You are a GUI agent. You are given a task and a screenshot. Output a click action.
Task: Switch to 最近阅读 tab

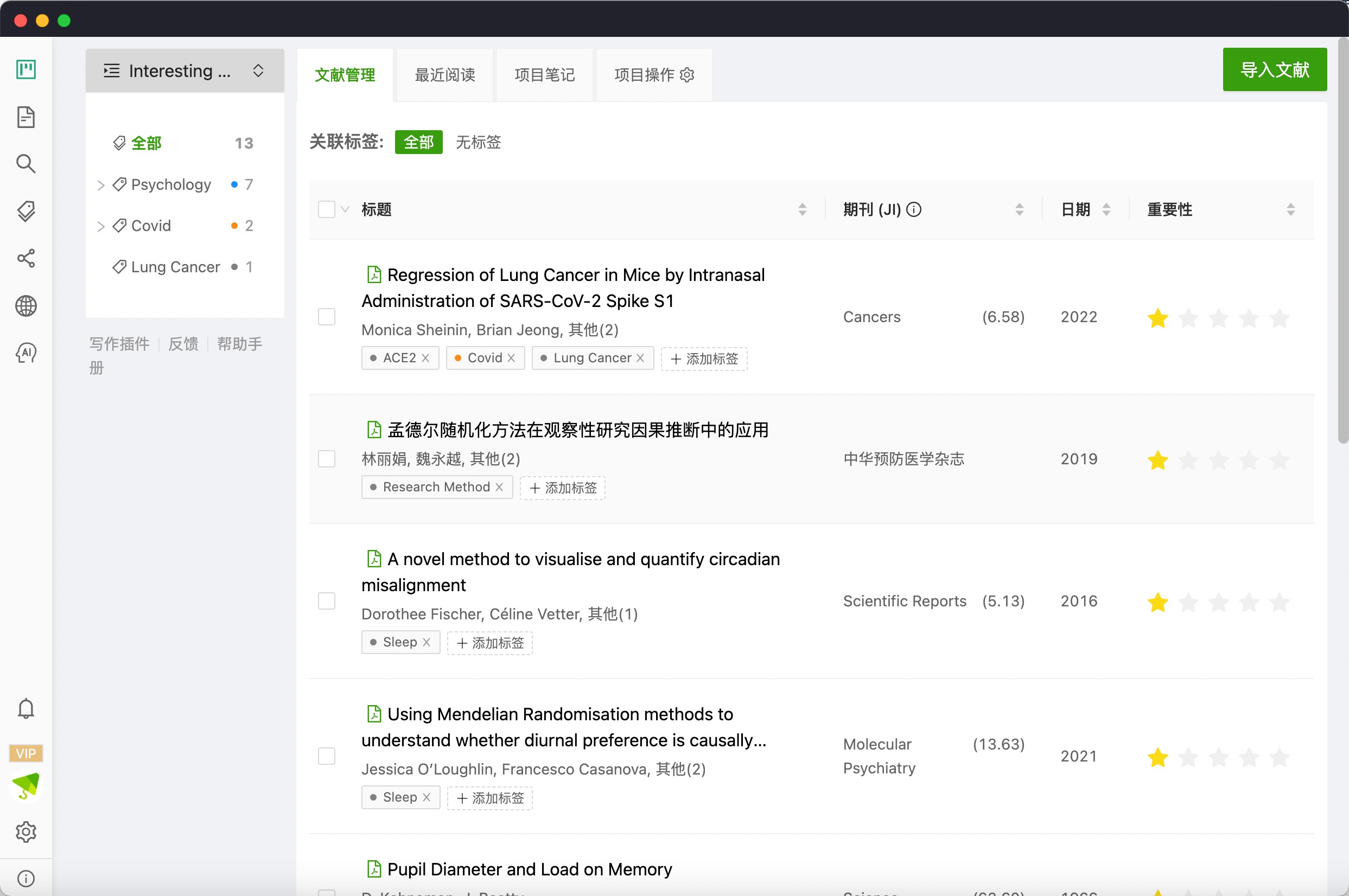pyautogui.click(x=445, y=75)
